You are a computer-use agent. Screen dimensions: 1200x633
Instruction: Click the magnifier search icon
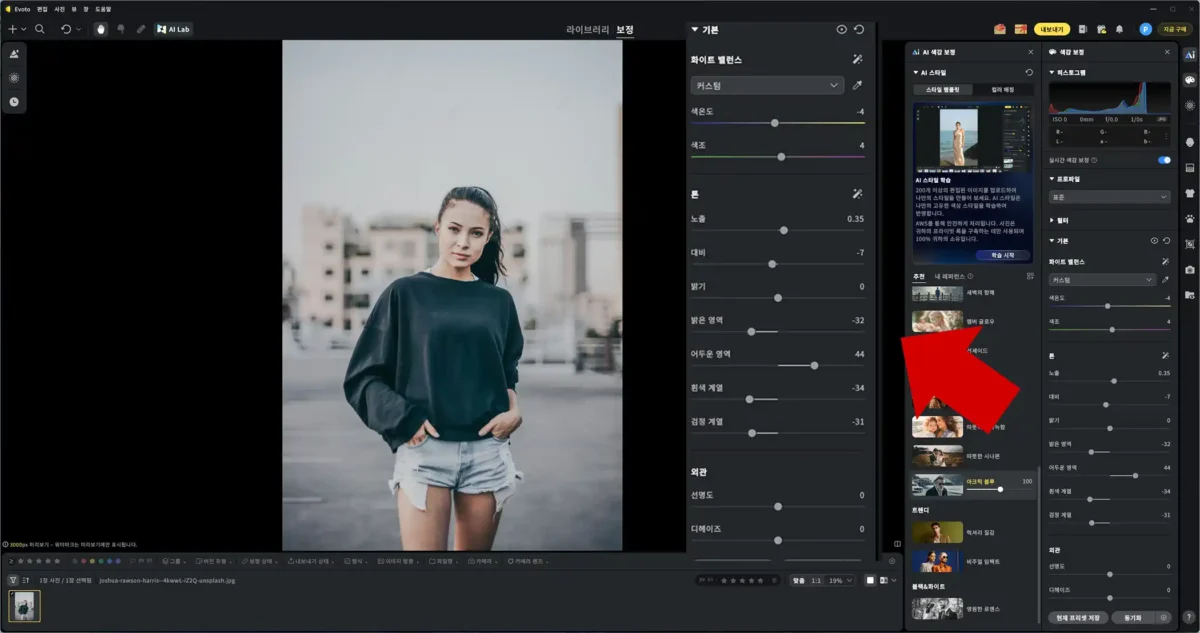click(x=40, y=29)
